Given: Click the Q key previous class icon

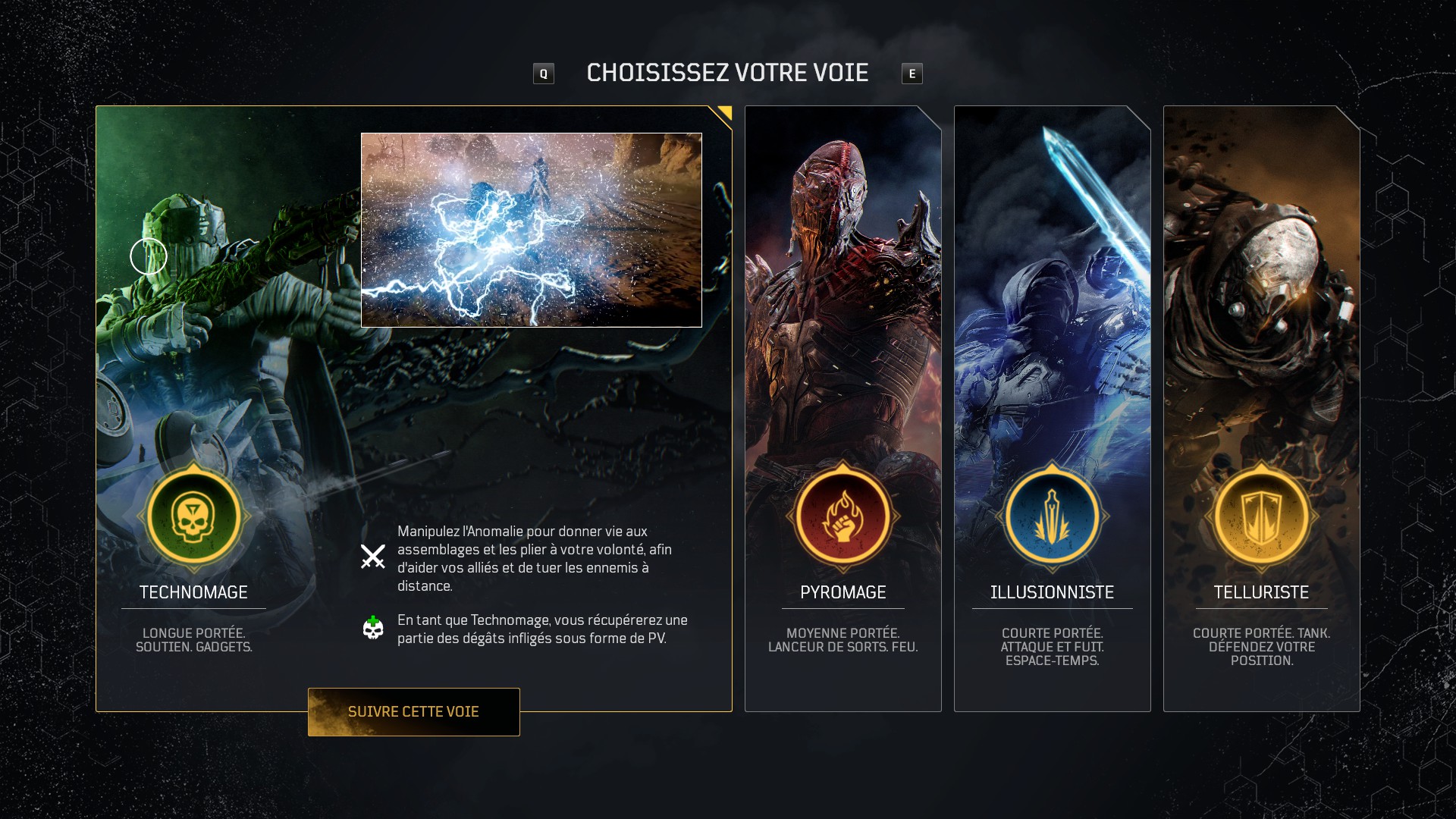Looking at the screenshot, I should click(x=543, y=74).
